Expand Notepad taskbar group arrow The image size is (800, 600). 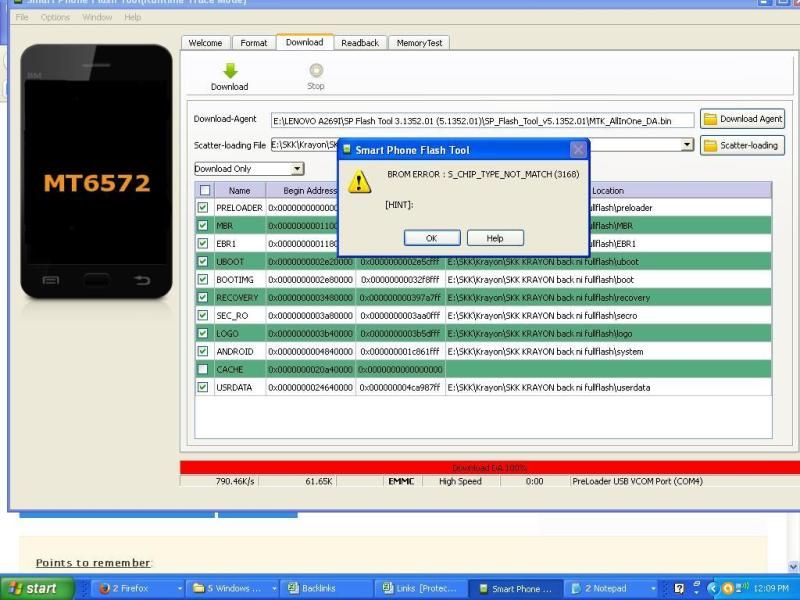[x=653, y=589]
